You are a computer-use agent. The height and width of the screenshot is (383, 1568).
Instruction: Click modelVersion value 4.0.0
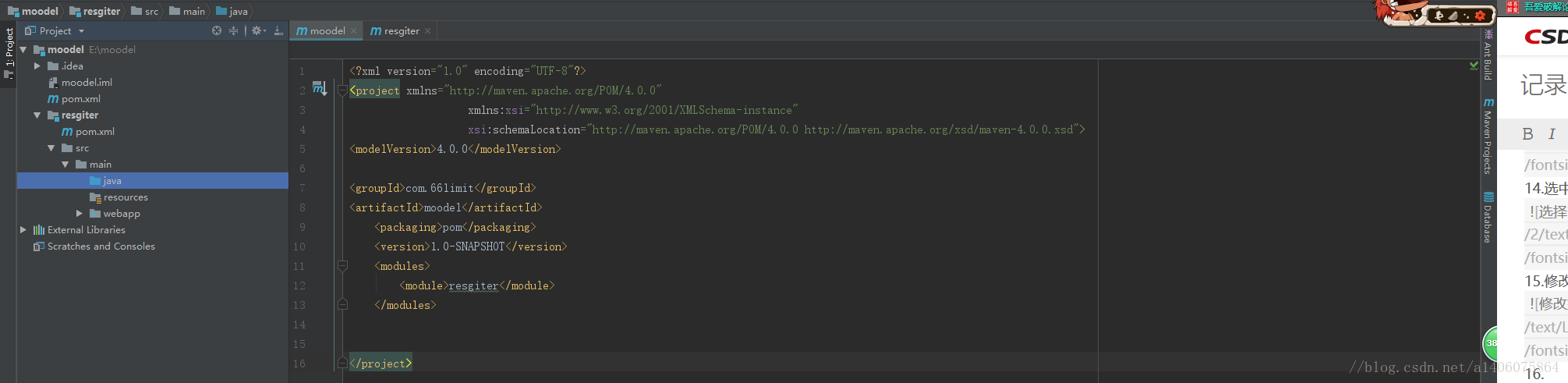[x=452, y=149]
